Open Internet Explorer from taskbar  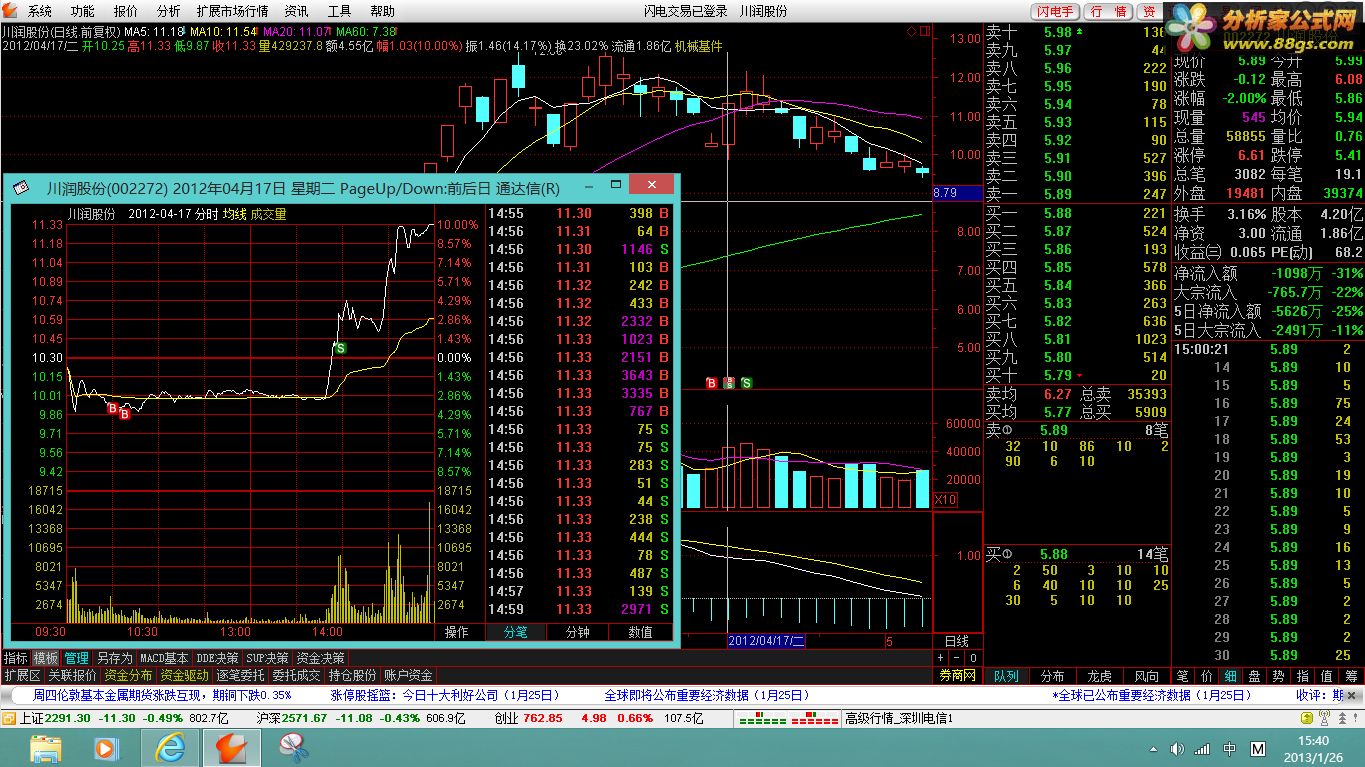coord(169,747)
